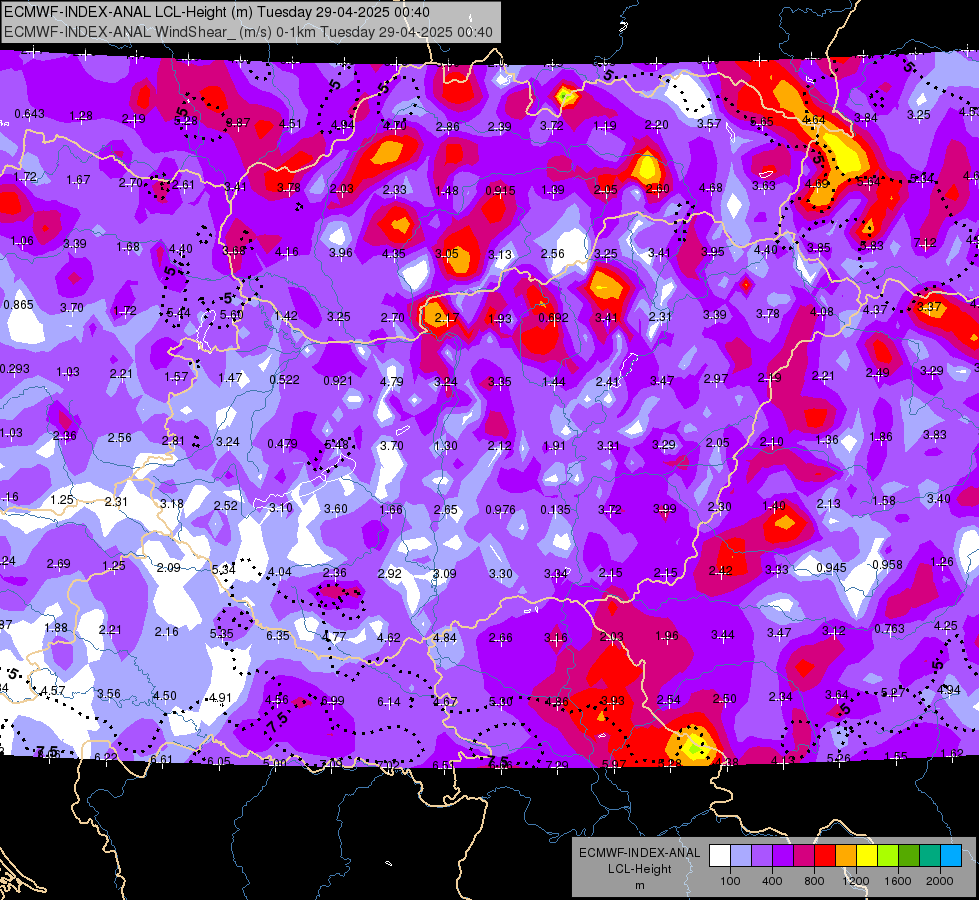Pick the bright blue legend swatch
979x900 pixels.
point(952,856)
